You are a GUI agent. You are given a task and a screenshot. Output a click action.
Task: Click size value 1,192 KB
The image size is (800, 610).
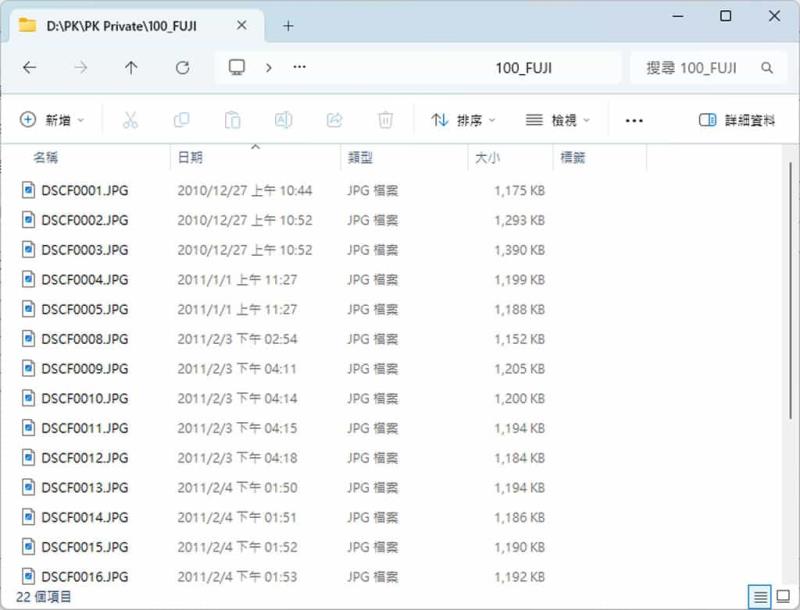tap(519, 577)
